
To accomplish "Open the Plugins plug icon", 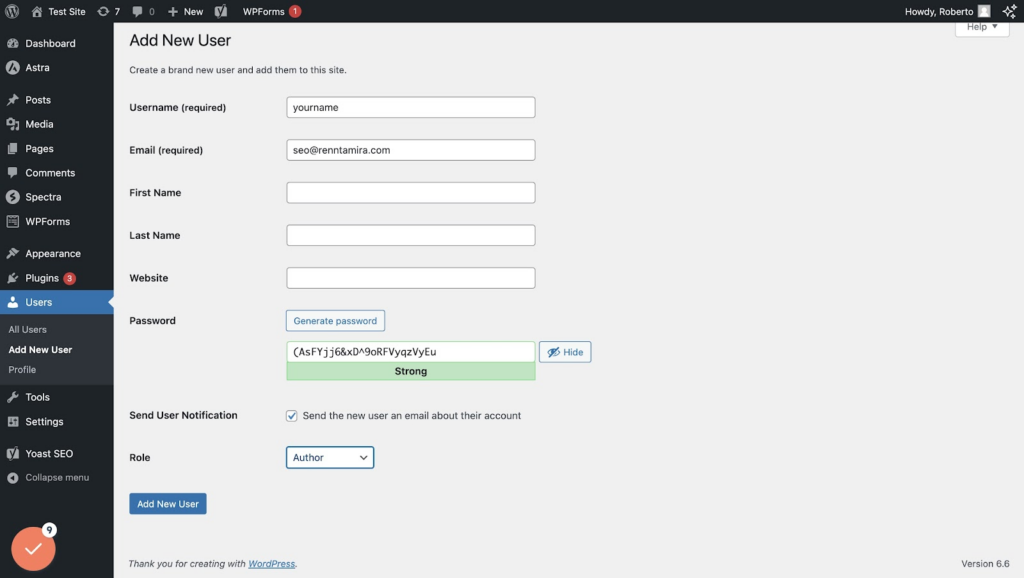I will 12,278.
